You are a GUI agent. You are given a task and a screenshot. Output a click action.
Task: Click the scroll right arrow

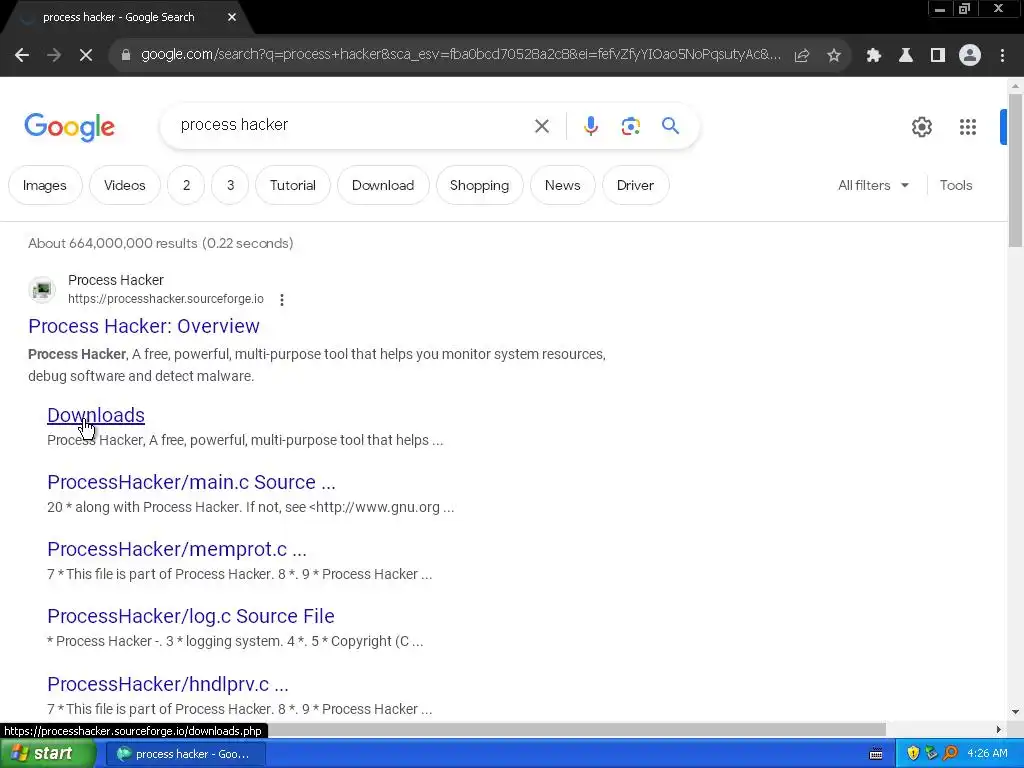coord(999,729)
